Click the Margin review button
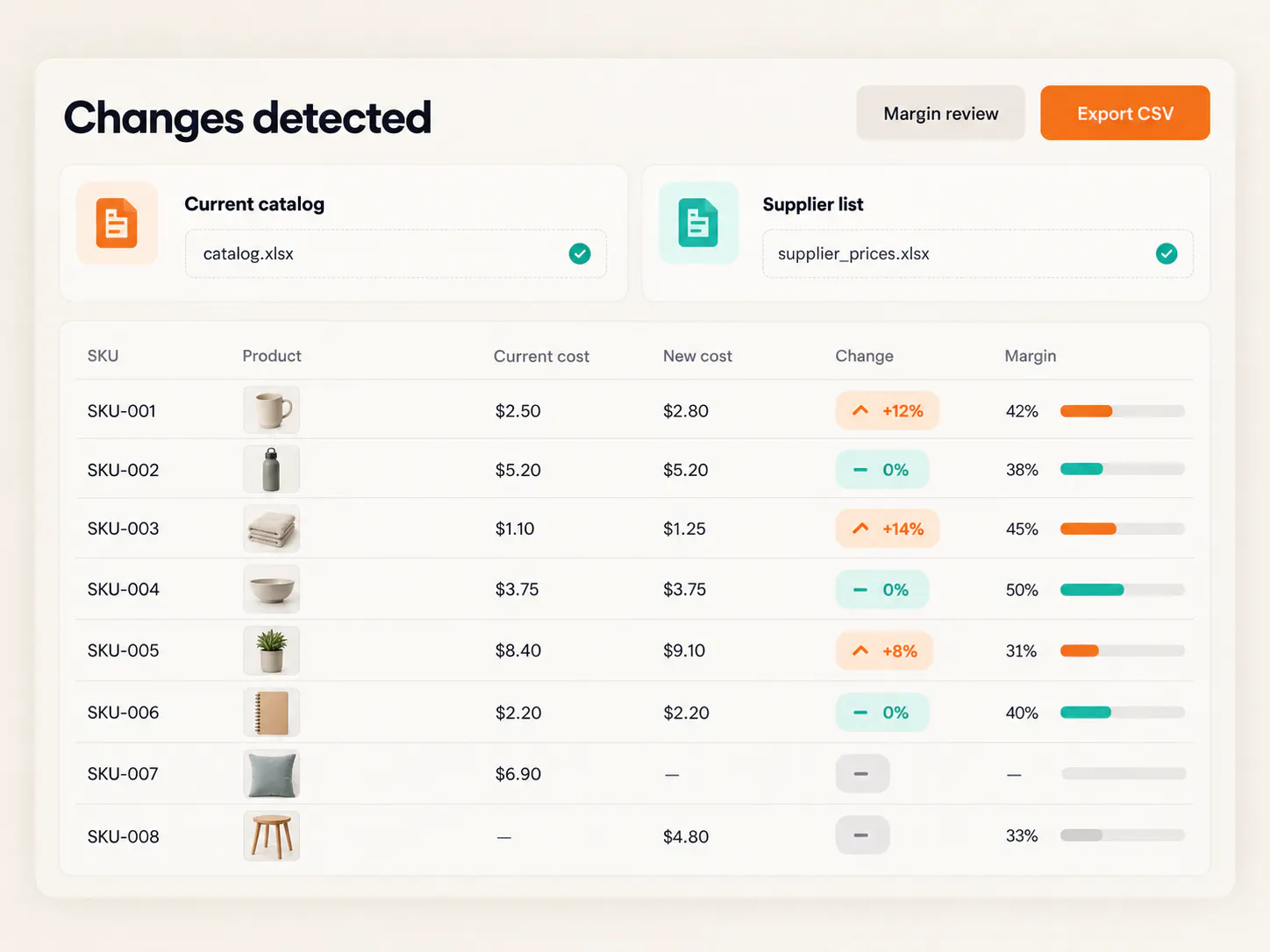 940,113
